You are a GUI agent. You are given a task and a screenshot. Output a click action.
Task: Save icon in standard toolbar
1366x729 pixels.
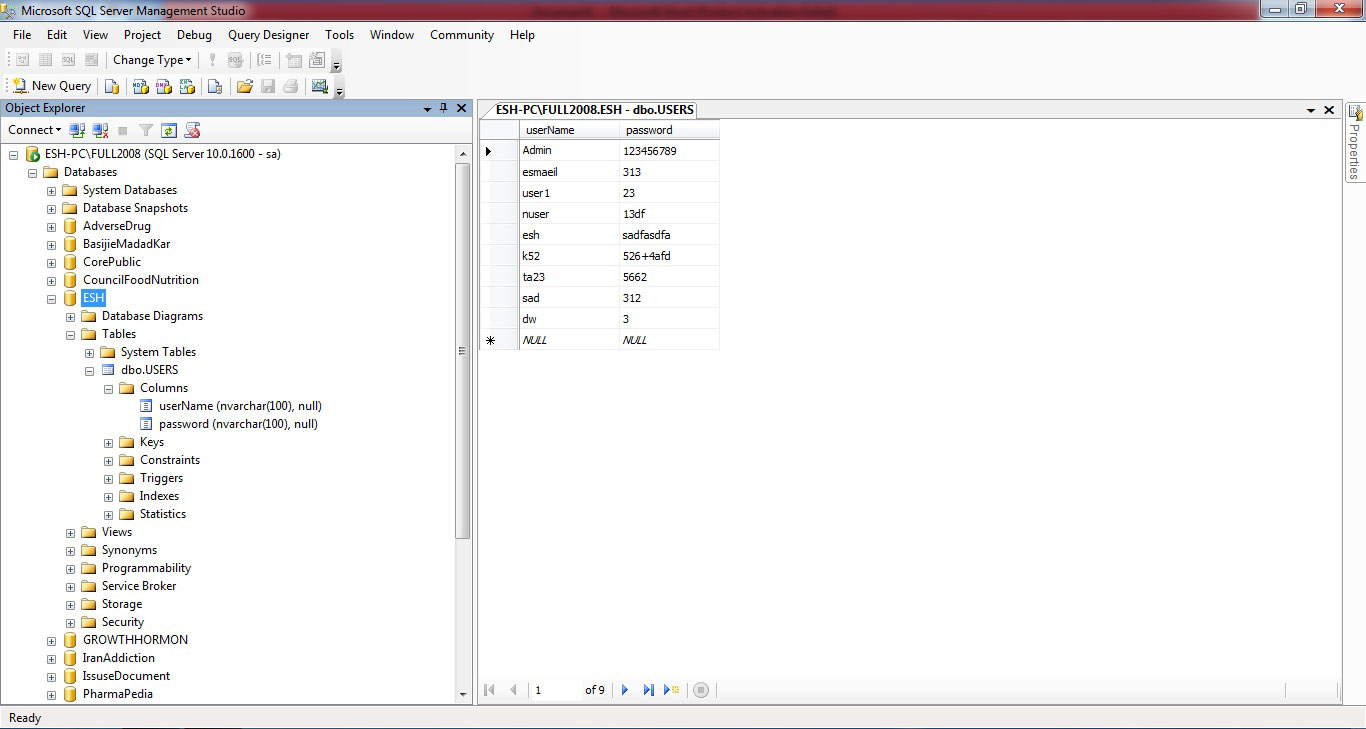(x=268, y=86)
